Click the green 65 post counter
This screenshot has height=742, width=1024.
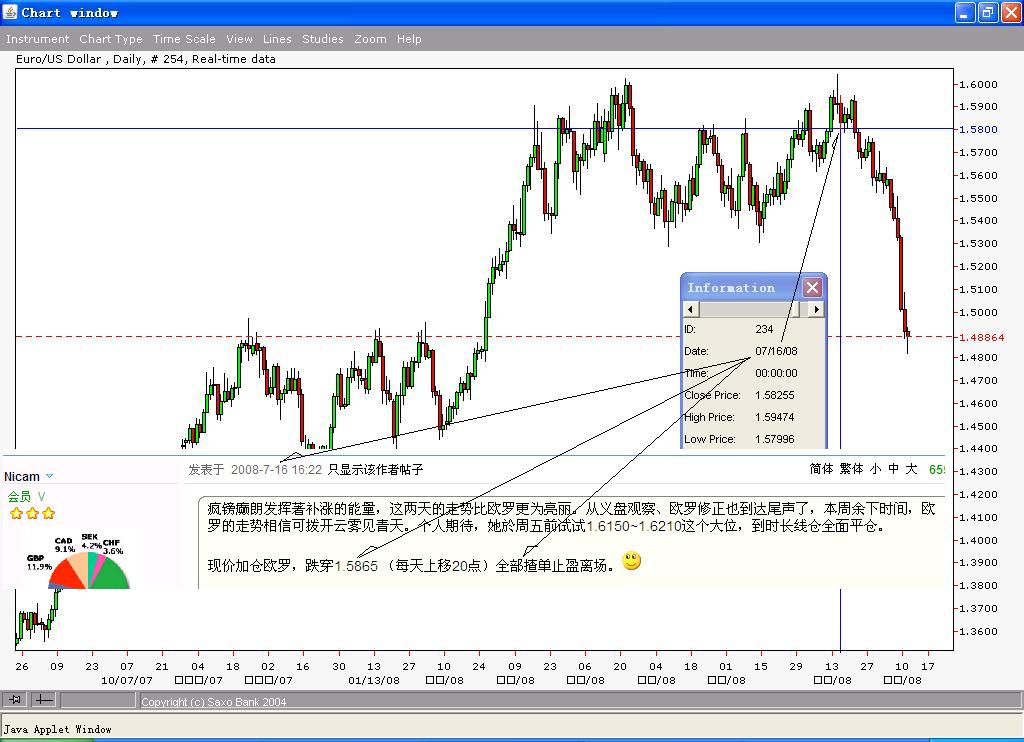point(936,469)
